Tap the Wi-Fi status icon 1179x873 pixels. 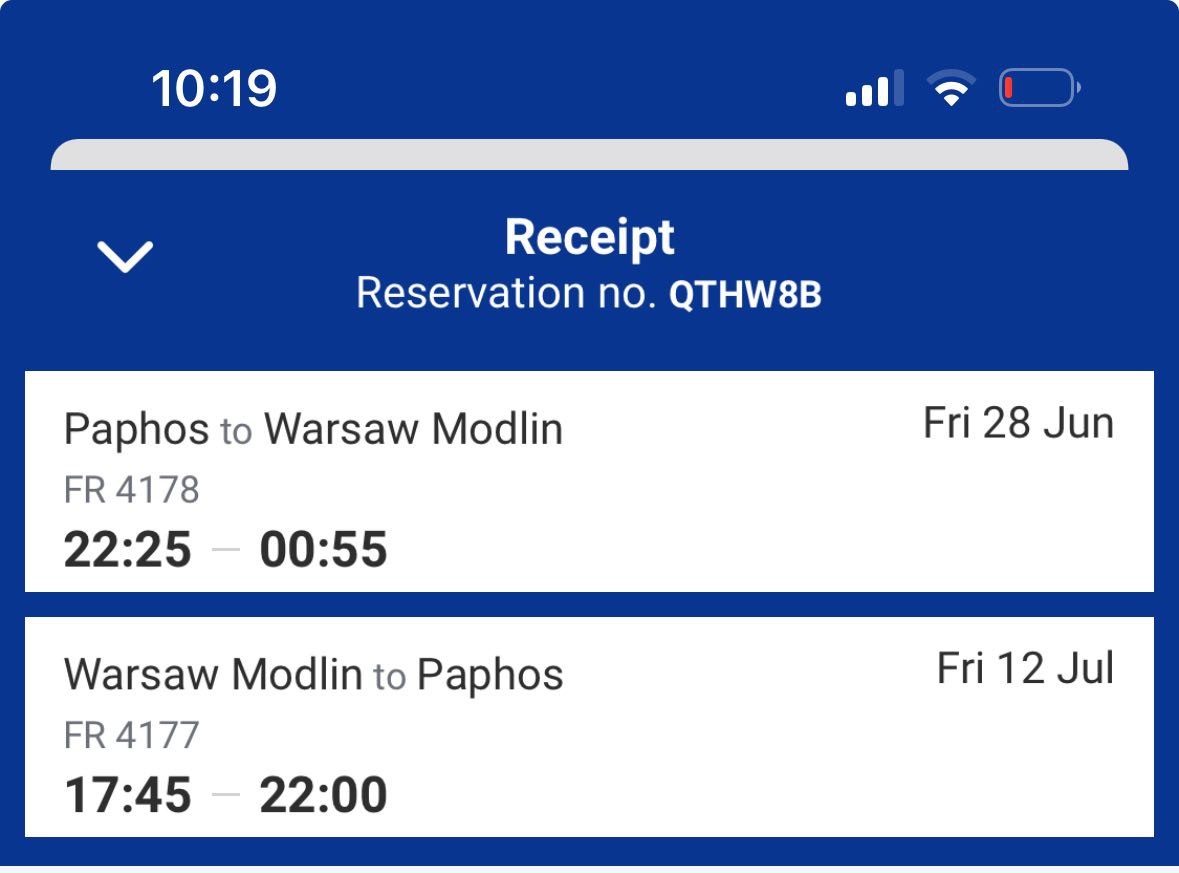[951, 89]
